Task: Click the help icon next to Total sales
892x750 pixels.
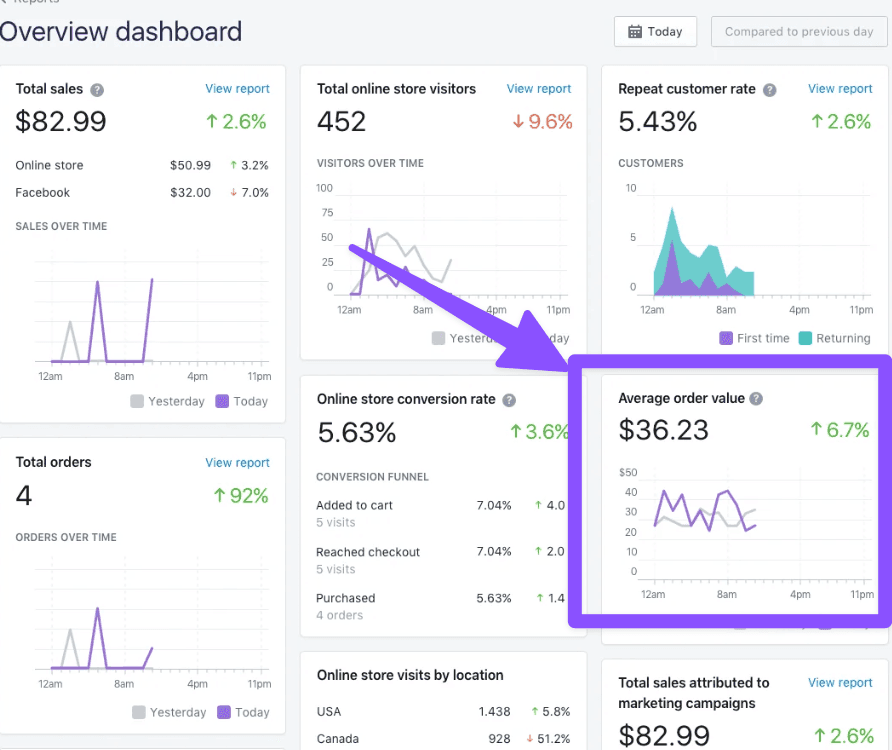Action: pos(97,89)
